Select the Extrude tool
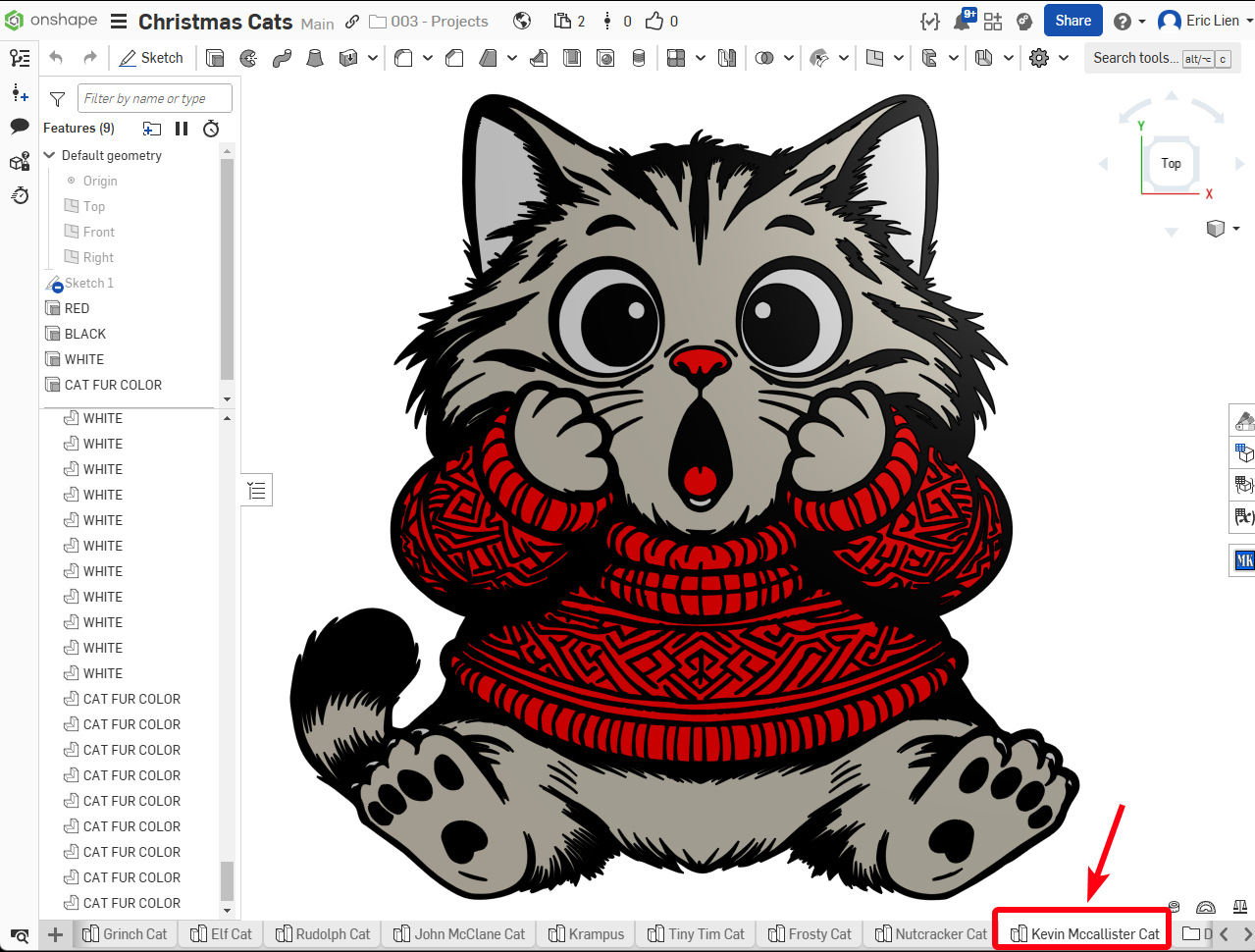 (215, 58)
